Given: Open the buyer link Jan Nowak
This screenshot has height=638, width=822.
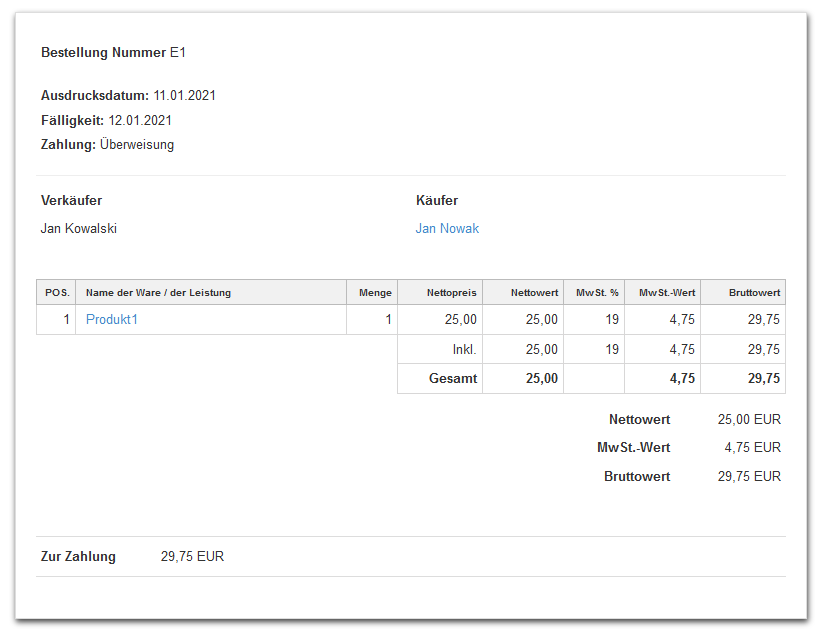Looking at the screenshot, I should (x=447, y=229).
